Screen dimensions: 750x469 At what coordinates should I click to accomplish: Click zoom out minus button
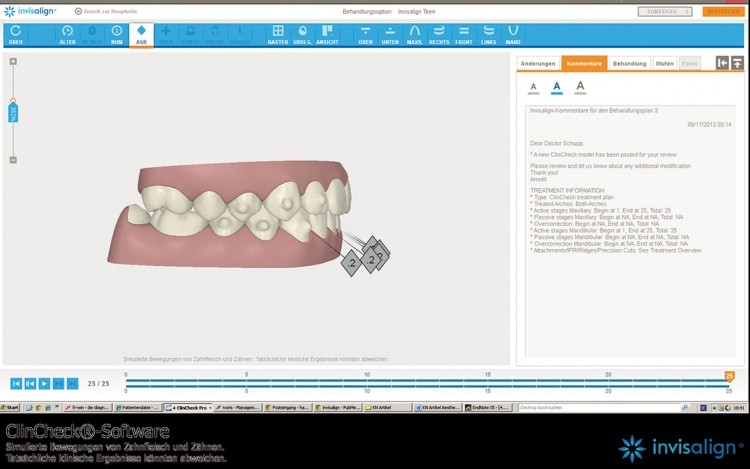(13, 160)
